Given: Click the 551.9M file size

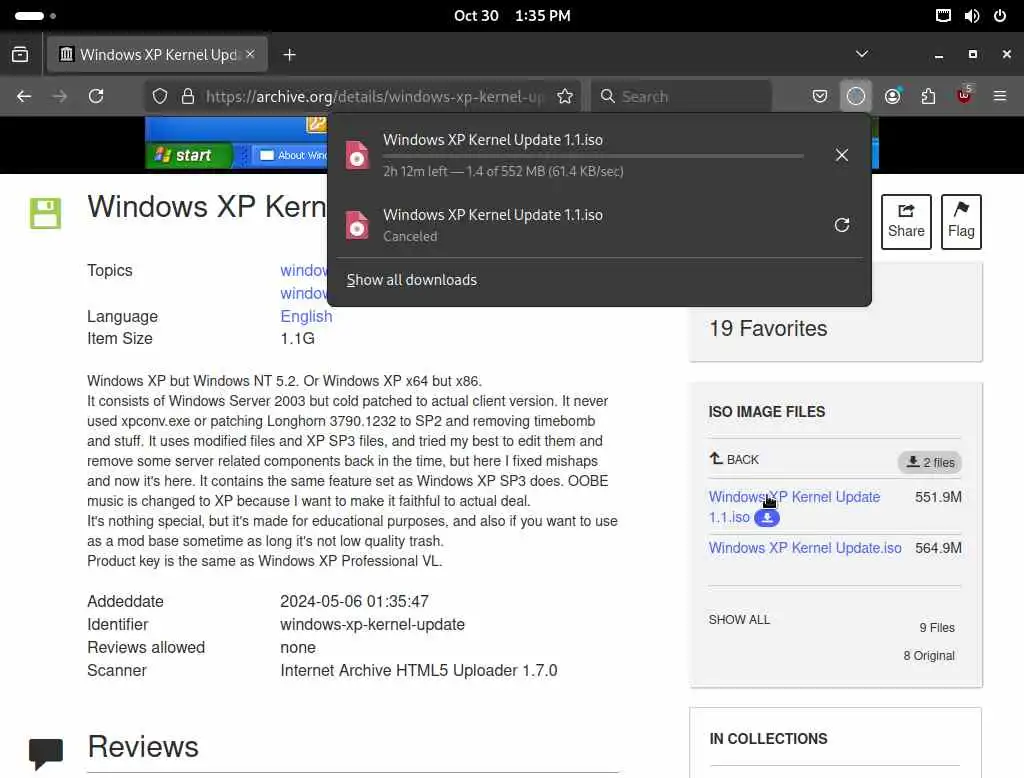Looking at the screenshot, I should coord(938,497).
